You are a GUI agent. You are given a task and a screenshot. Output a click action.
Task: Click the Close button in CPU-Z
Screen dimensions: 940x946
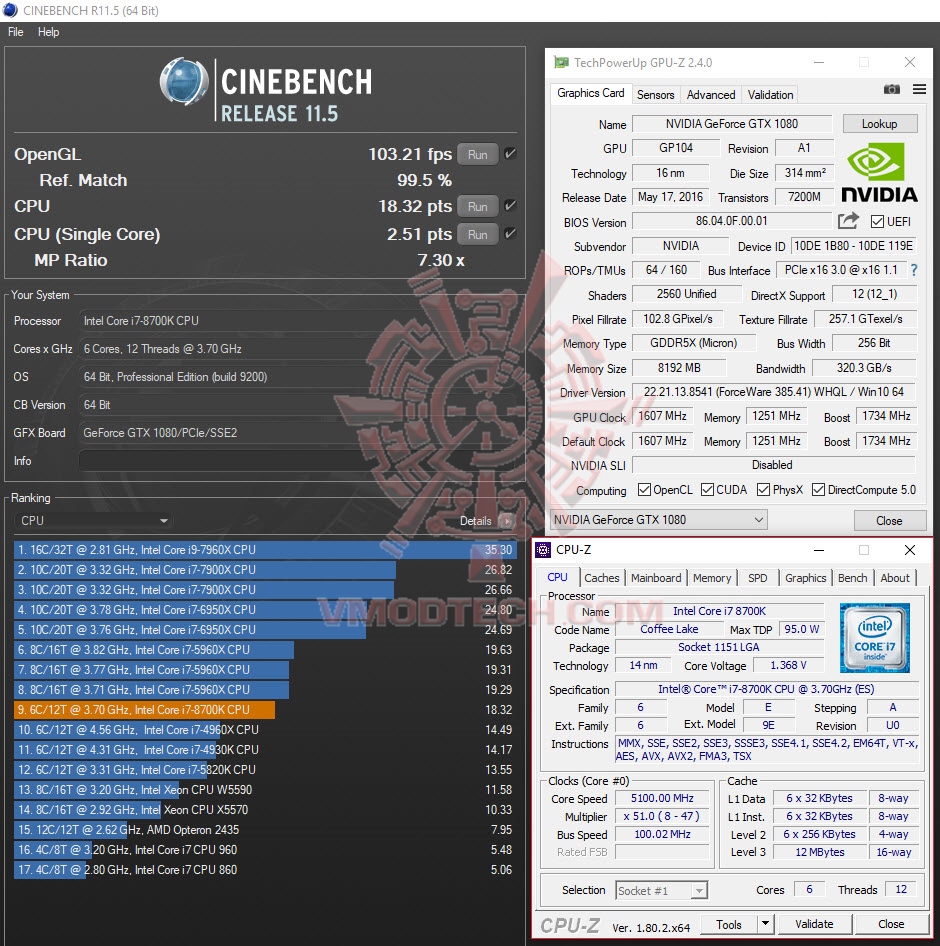[891, 924]
